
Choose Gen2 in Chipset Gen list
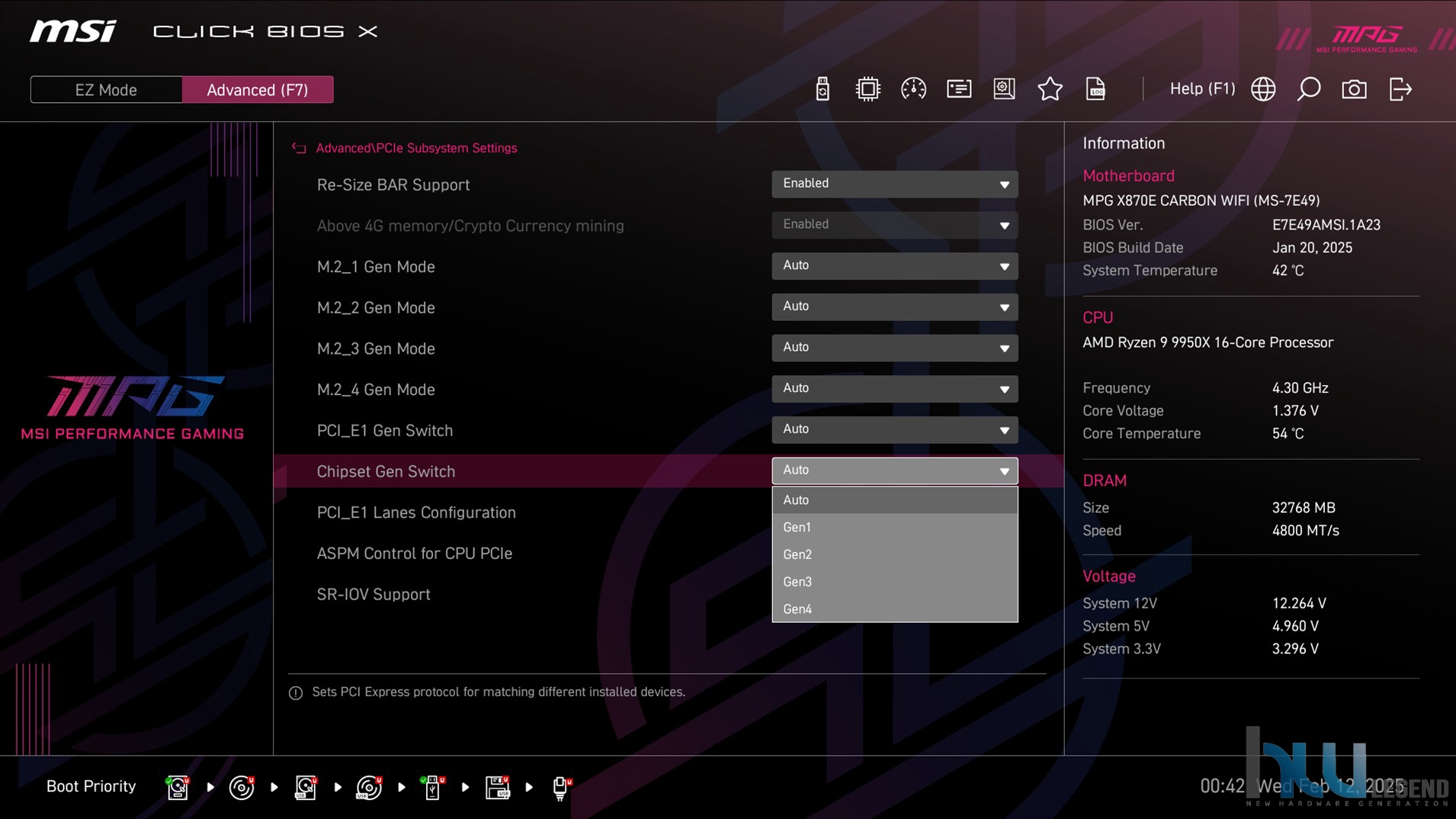tap(894, 554)
